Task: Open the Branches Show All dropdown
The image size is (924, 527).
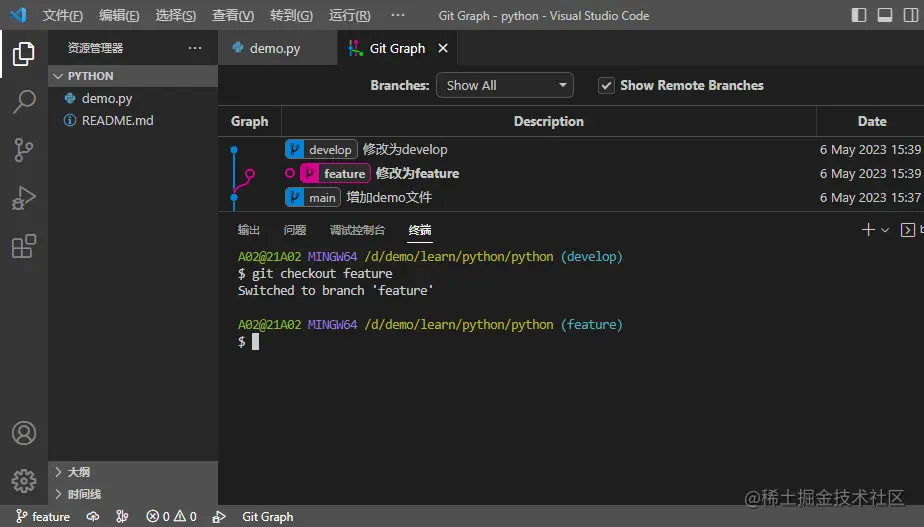Action: [504, 85]
